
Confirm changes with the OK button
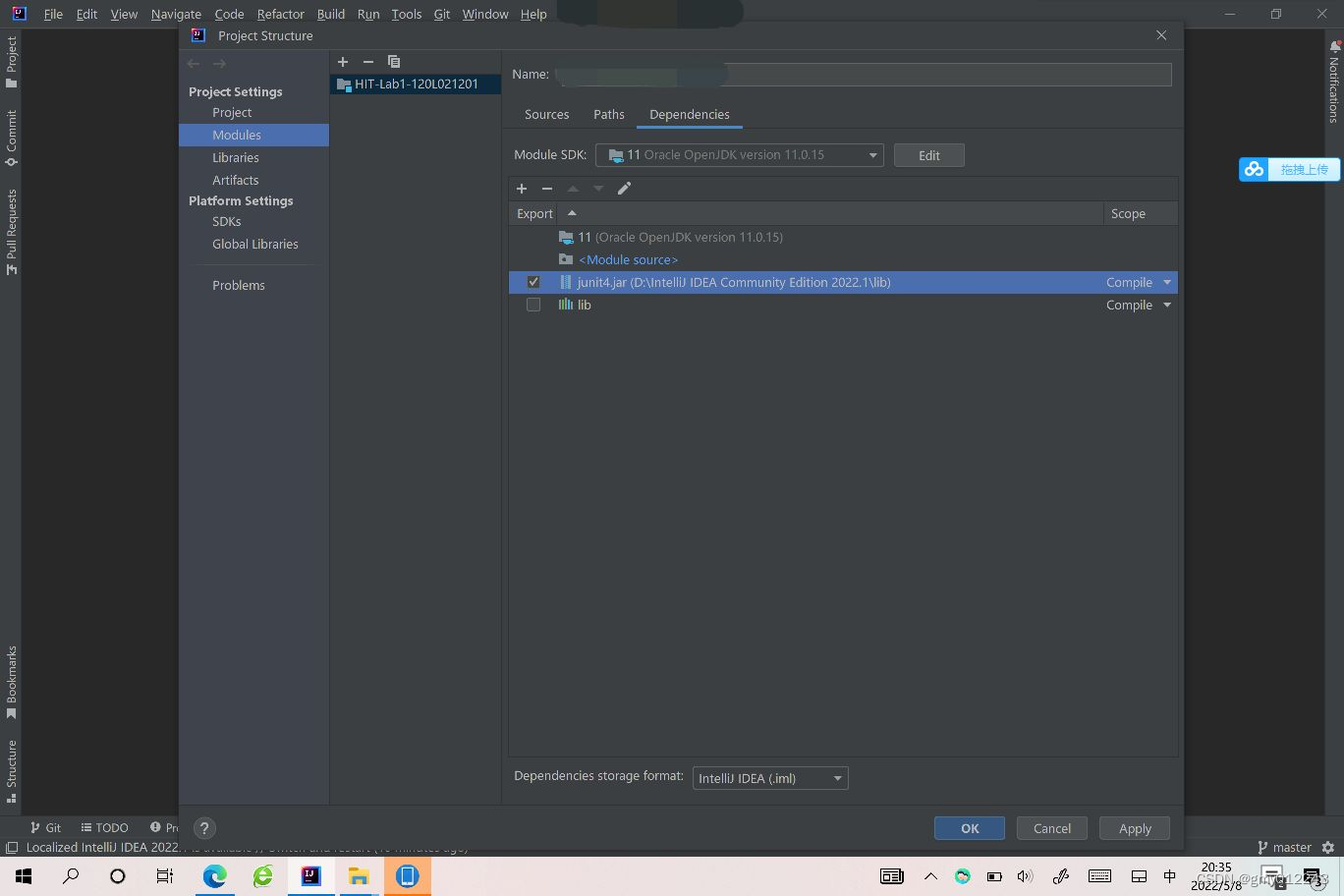(970, 828)
